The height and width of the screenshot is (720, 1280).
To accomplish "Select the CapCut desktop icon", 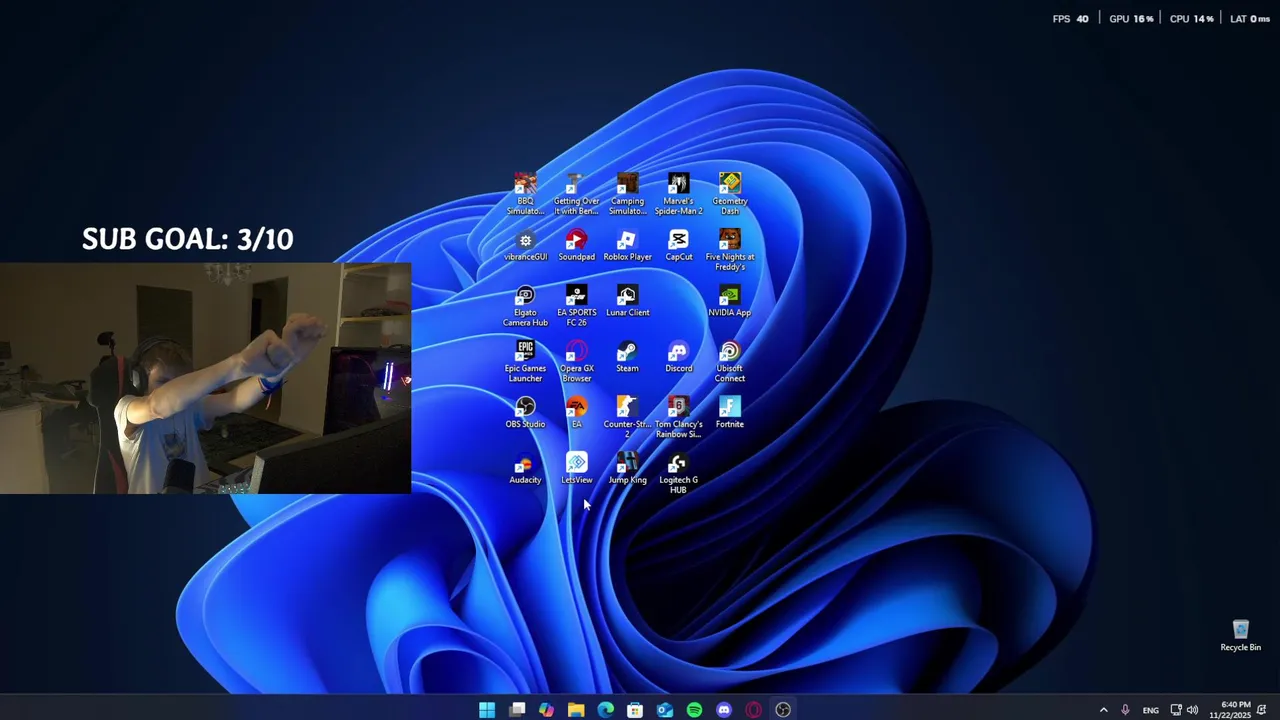I will pyautogui.click(x=678, y=246).
